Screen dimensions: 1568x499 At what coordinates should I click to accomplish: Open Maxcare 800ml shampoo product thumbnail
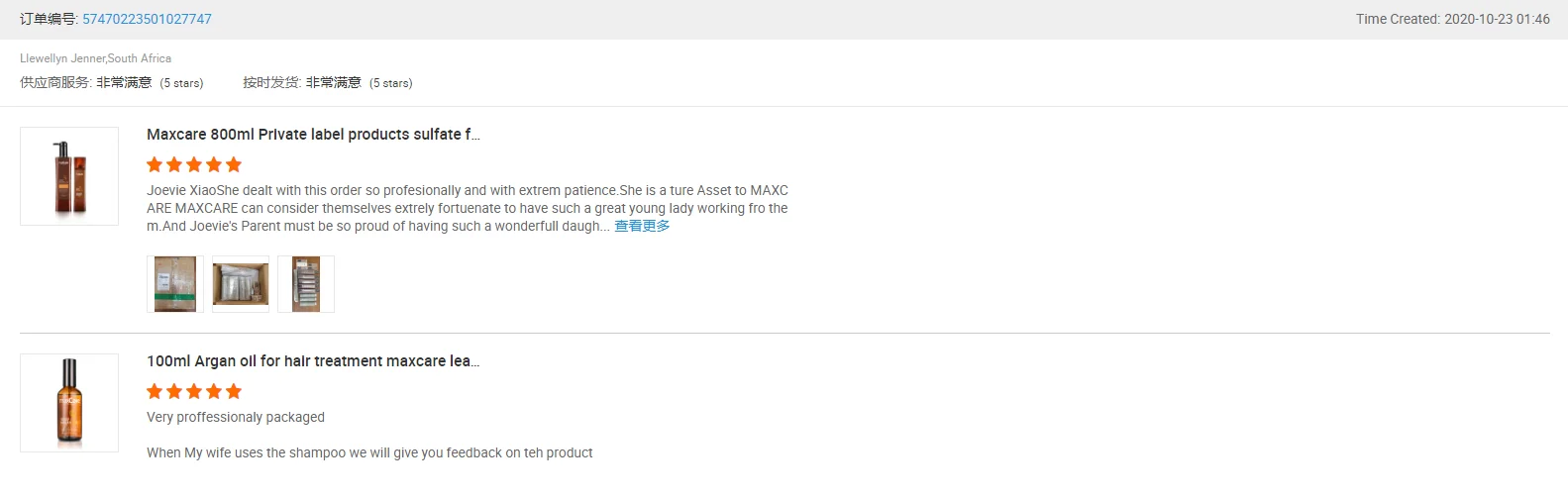coord(69,176)
